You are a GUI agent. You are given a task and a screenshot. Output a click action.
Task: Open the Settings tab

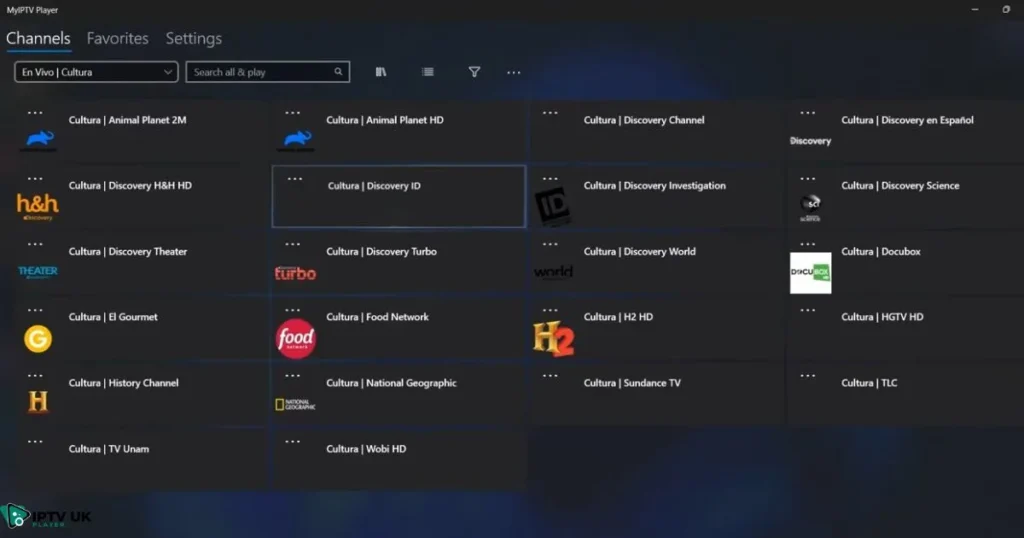(x=193, y=39)
